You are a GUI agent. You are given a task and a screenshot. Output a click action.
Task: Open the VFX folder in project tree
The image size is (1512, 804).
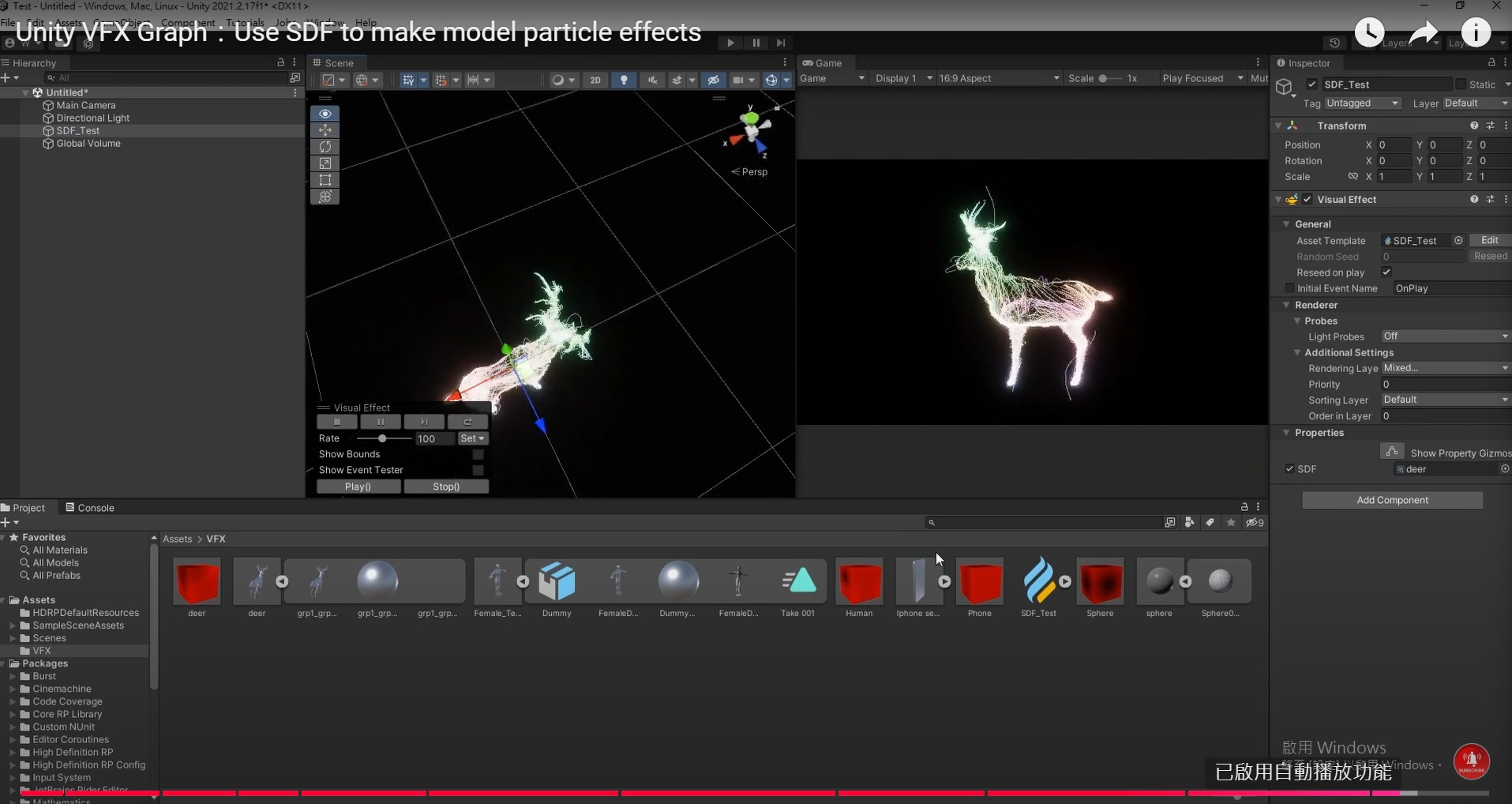coord(42,651)
